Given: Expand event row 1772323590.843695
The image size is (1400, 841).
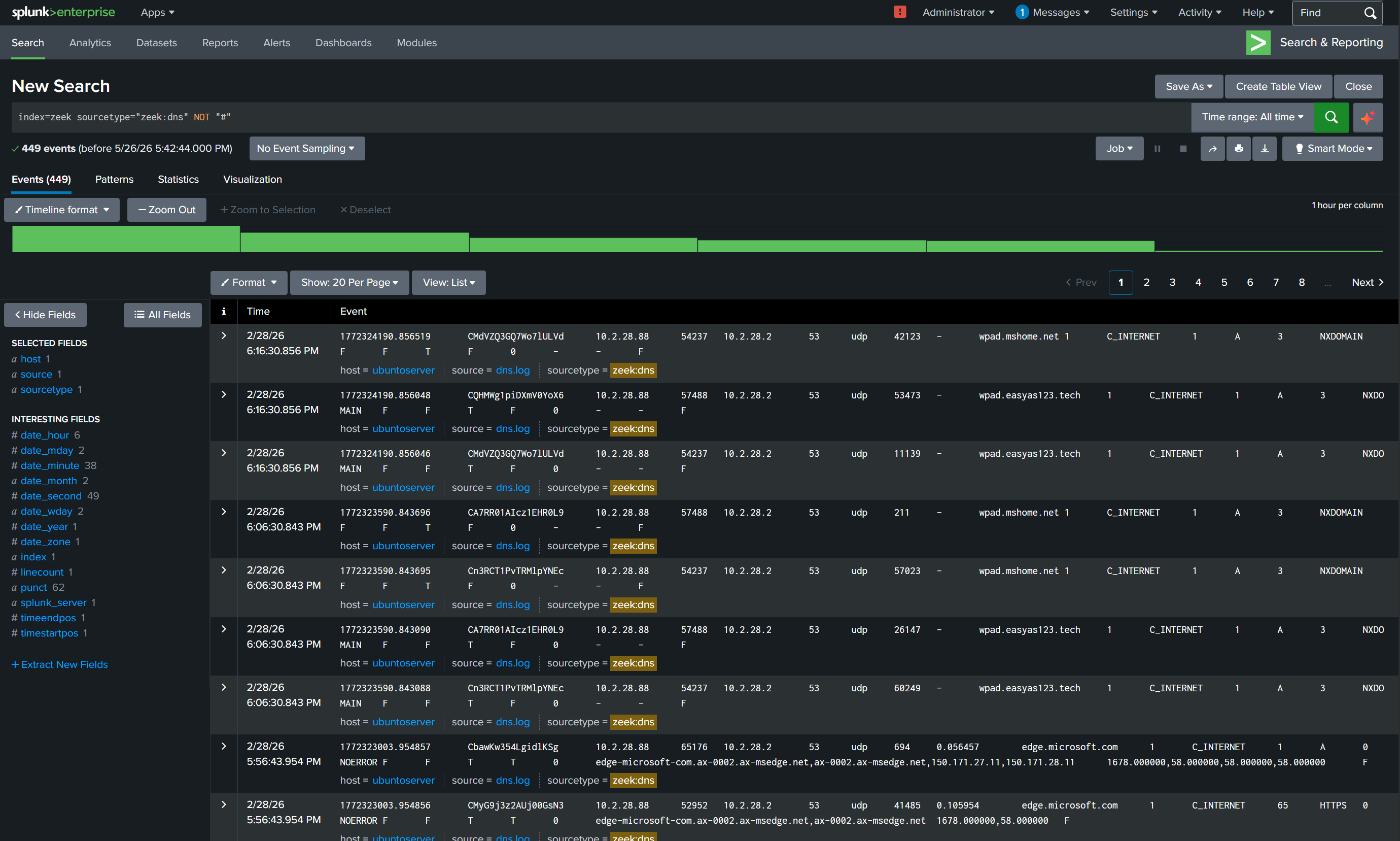Looking at the screenshot, I should tap(224, 570).
